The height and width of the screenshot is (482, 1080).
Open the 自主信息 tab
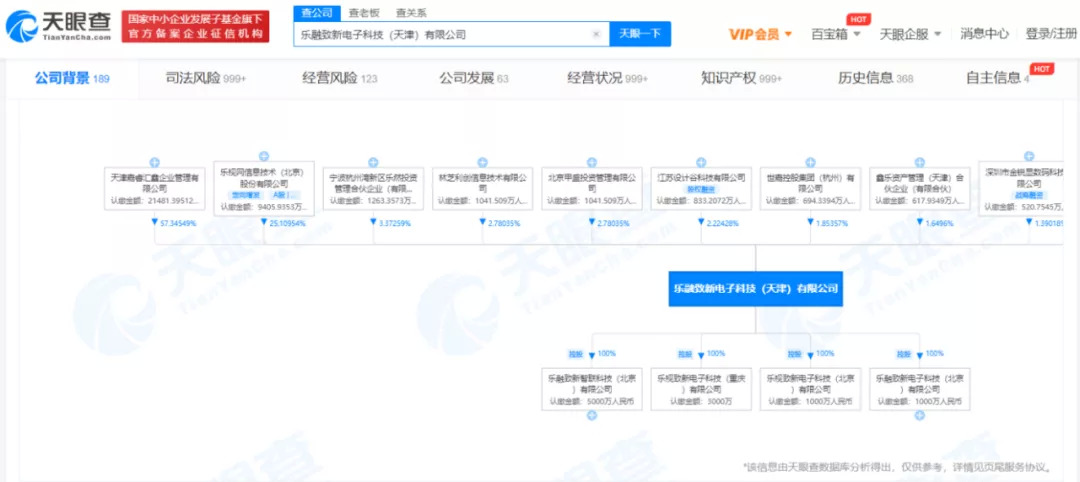[997, 78]
